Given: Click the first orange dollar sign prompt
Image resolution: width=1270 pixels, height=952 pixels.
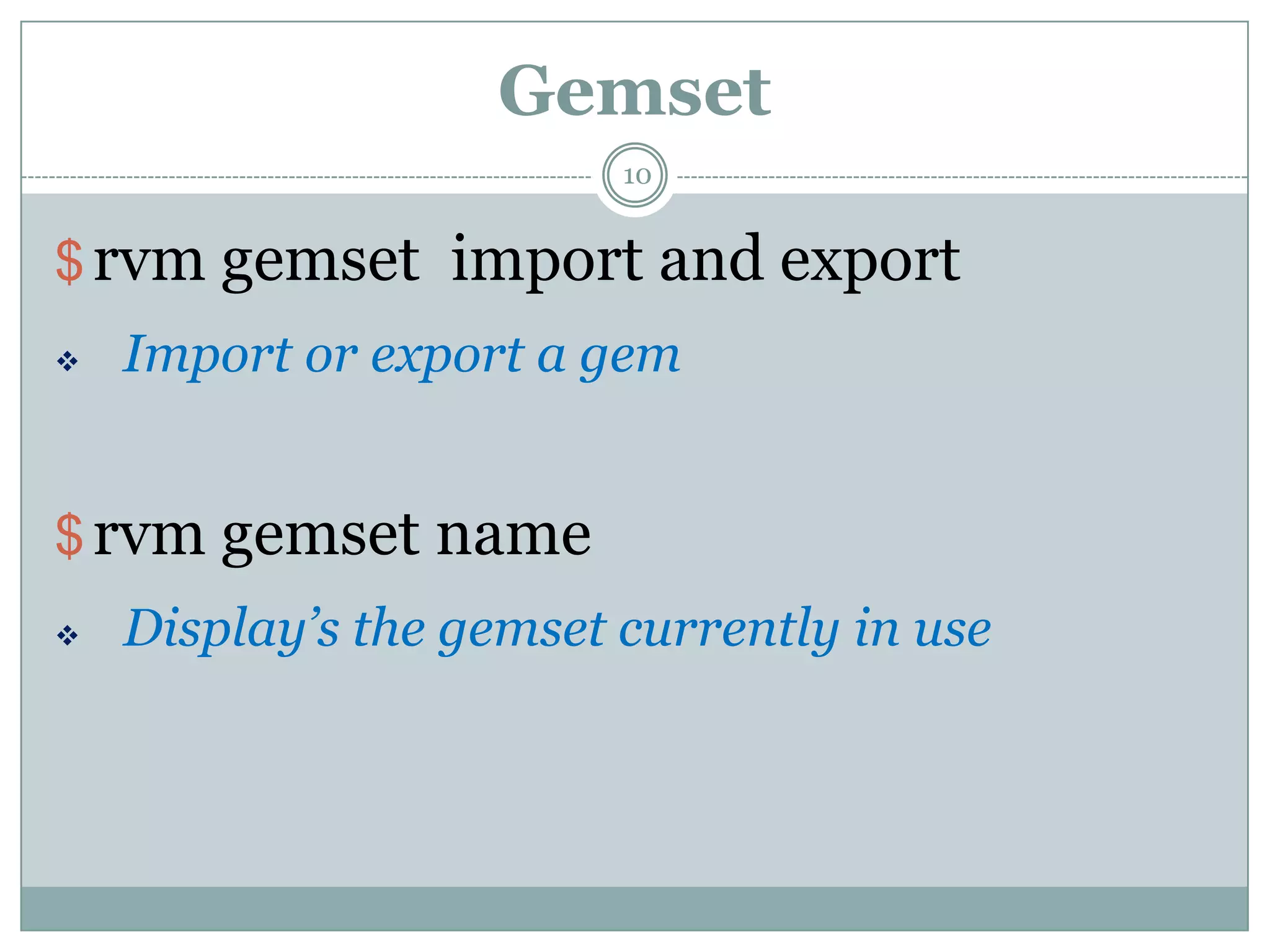Looking at the screenshot, I should pyautogui.click(x=69, y=261).
